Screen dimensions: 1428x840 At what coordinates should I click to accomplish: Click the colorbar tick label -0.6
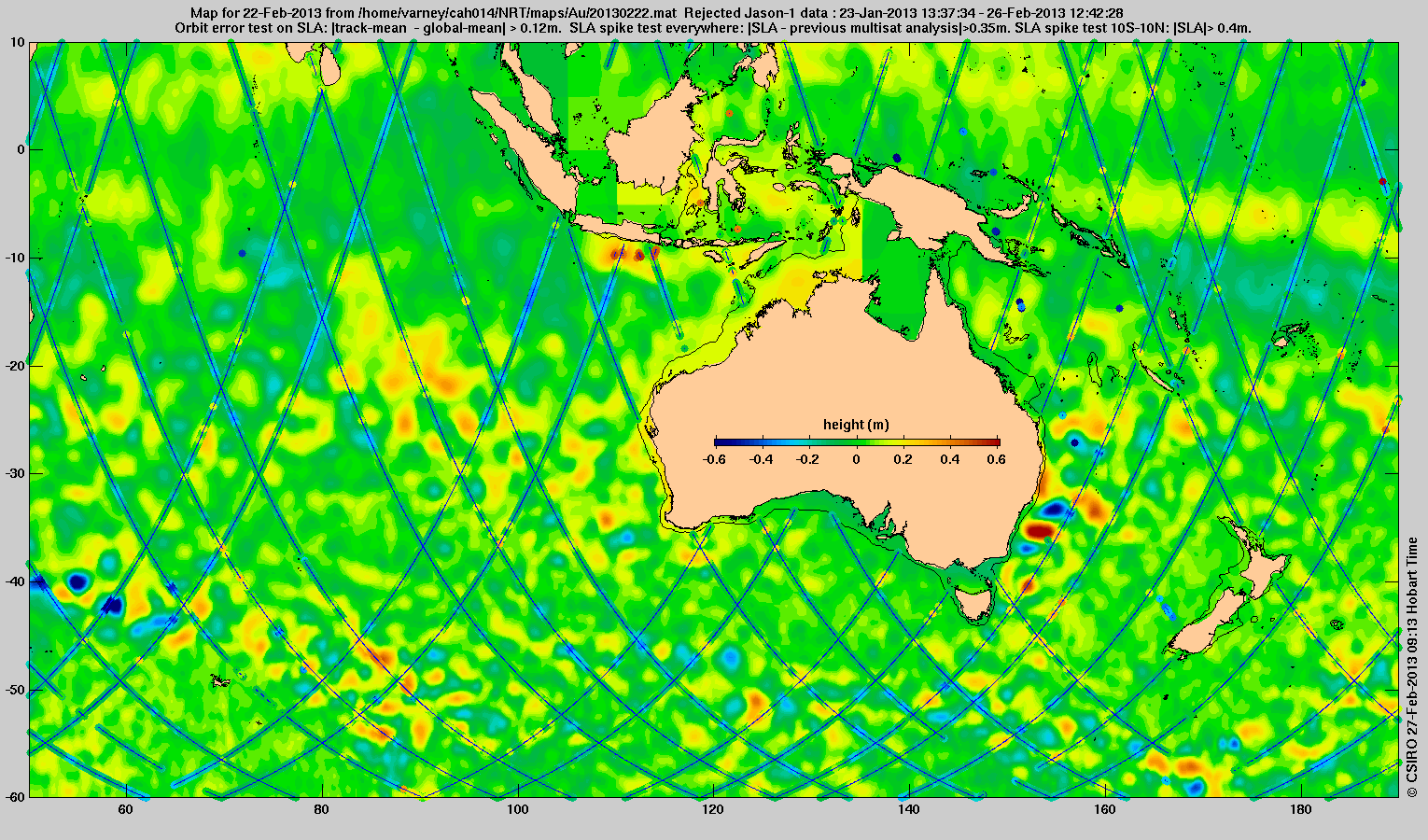[x=714, y=459]
